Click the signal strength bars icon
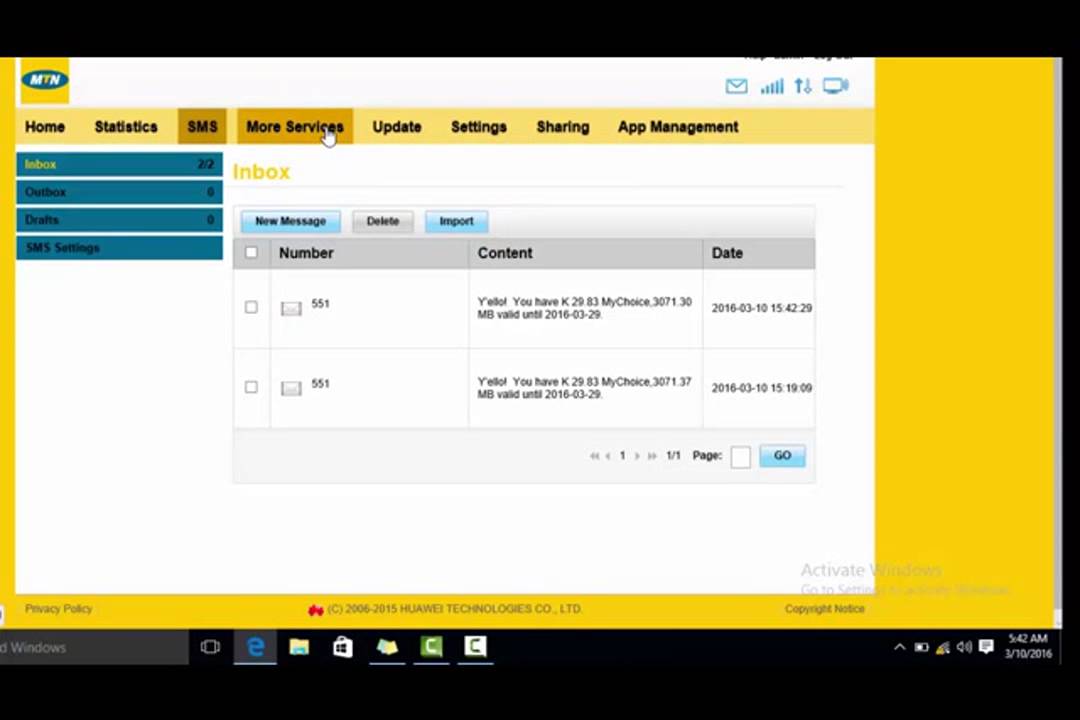Image resolution: width=1080 pixels, height=720 pixels. (771, 86)
